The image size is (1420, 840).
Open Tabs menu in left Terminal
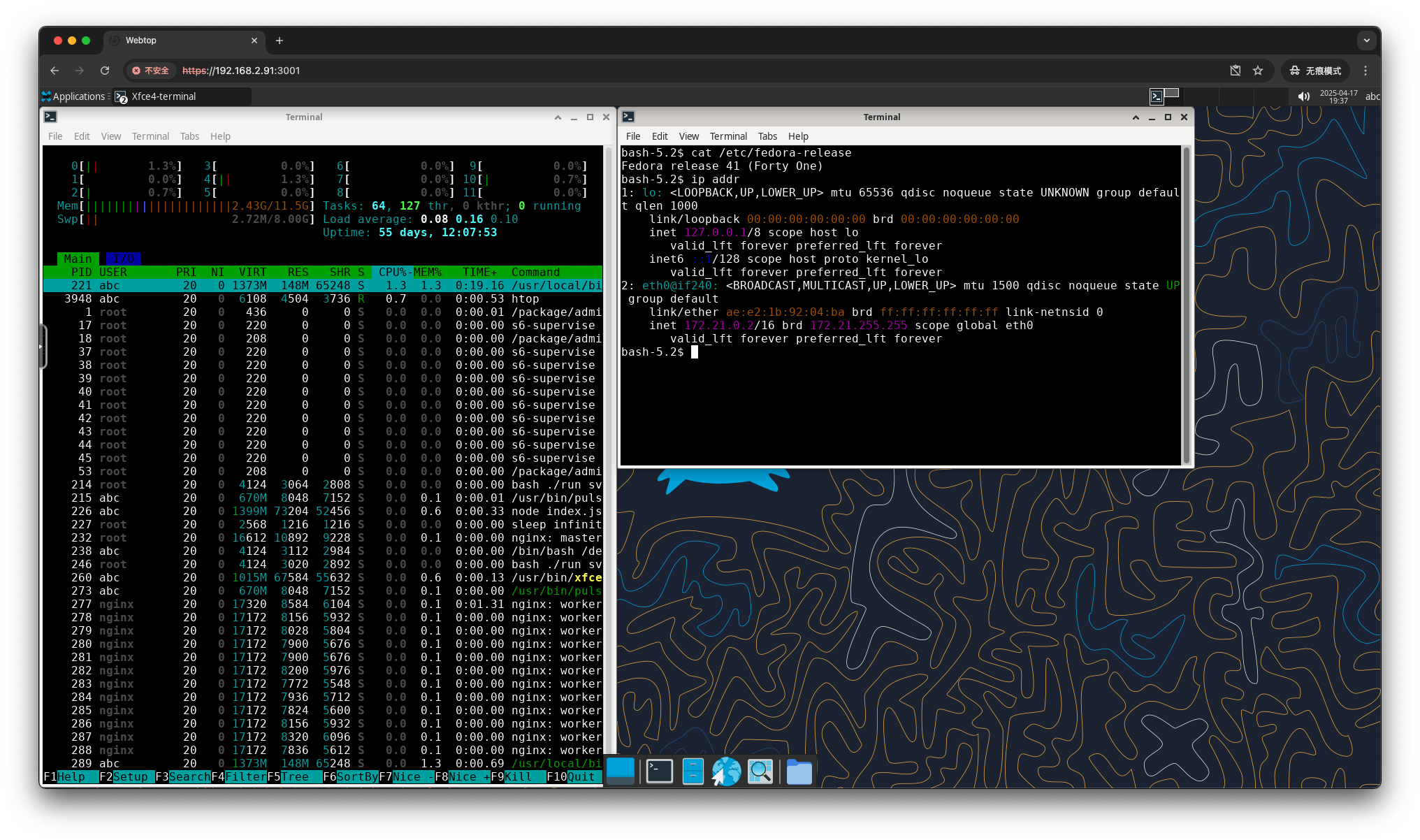point(189,136)
